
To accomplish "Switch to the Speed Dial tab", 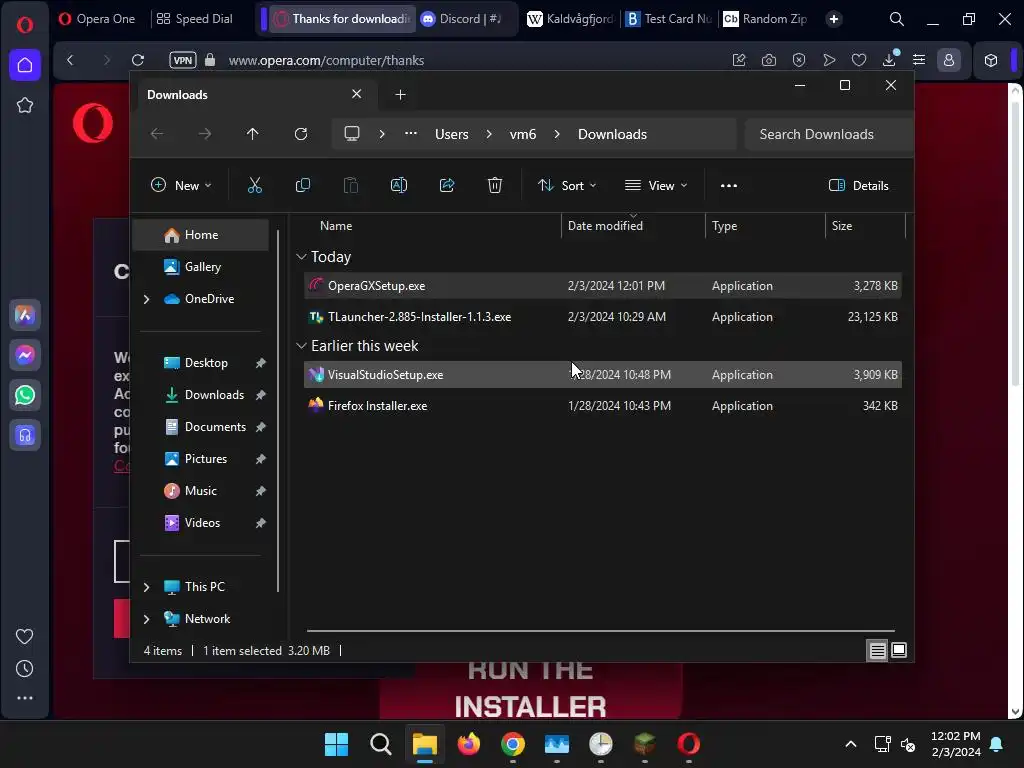I will point(195,19).
